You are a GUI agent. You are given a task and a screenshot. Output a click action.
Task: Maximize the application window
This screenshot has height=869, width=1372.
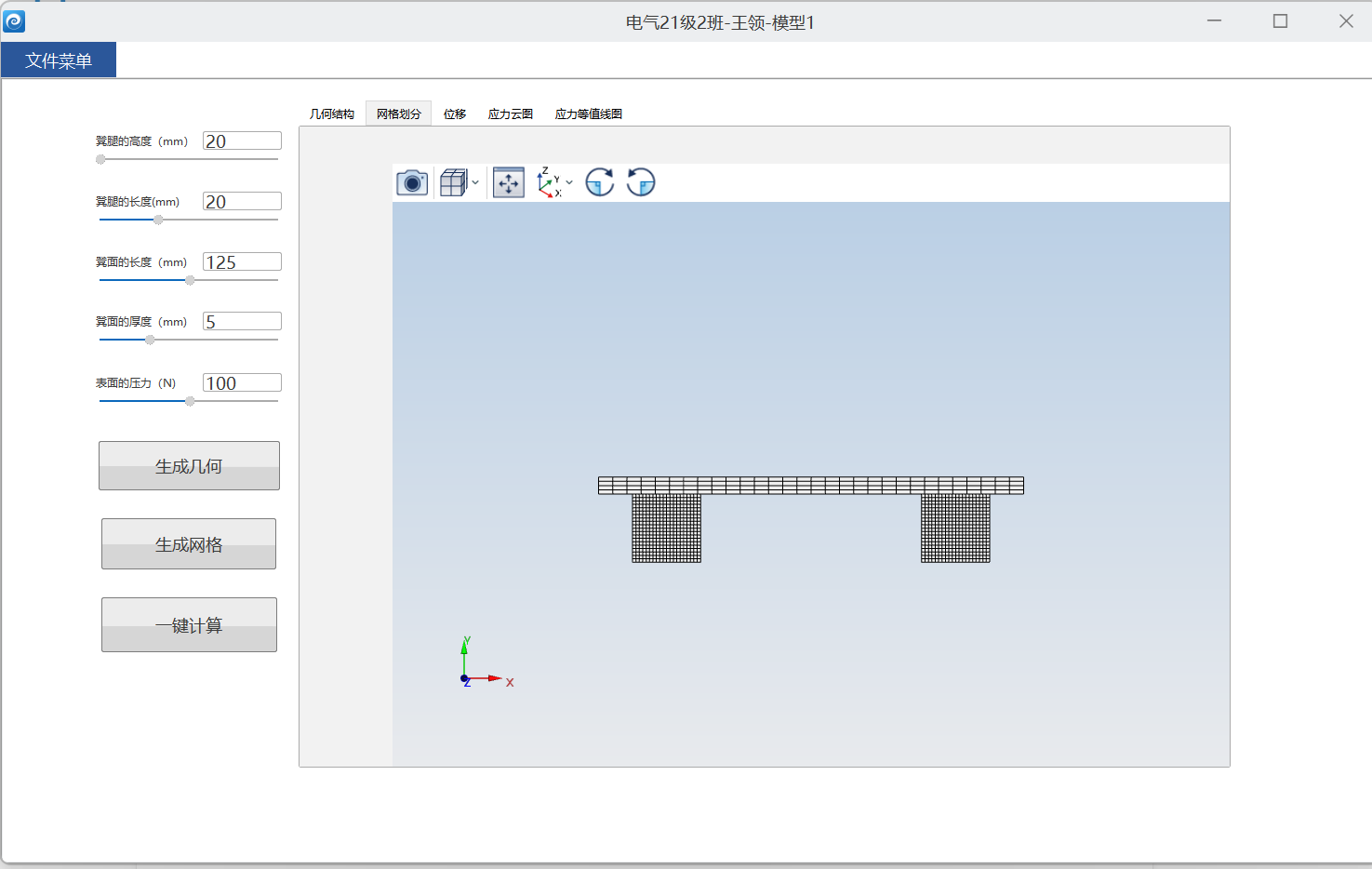point(1280,20)
